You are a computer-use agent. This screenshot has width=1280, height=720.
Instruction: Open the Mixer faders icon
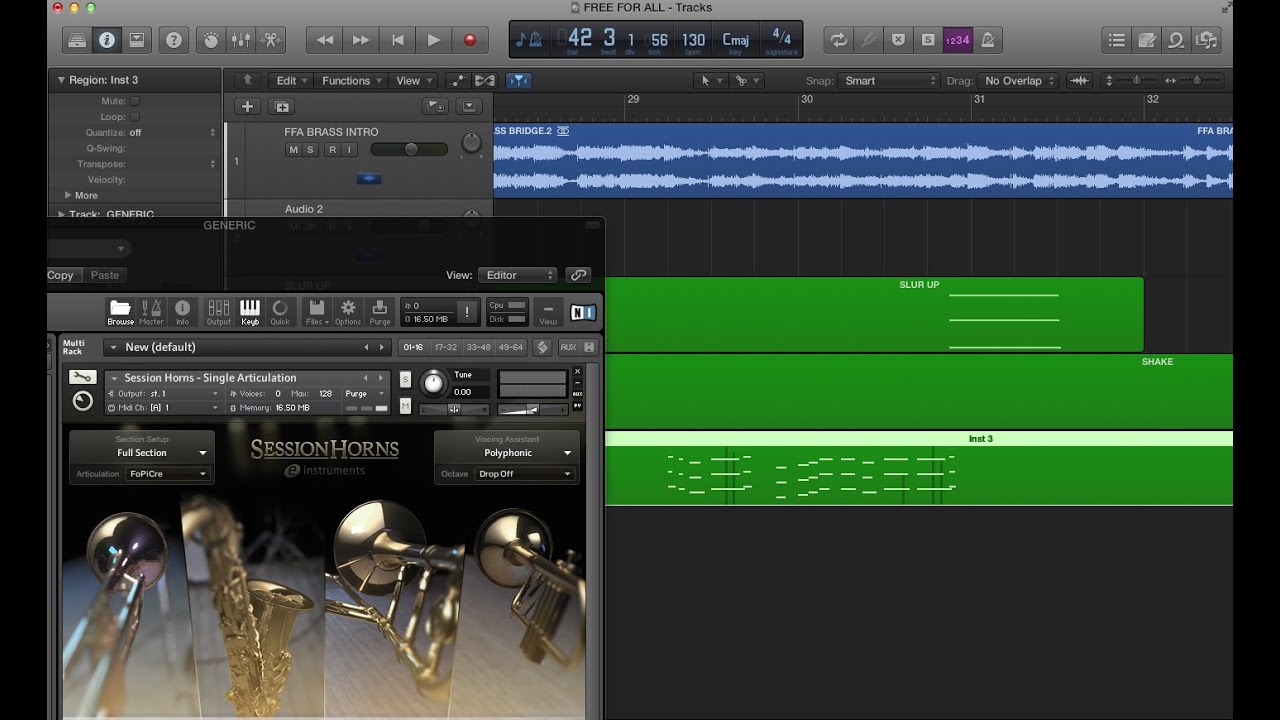click(x=241, y=40)
